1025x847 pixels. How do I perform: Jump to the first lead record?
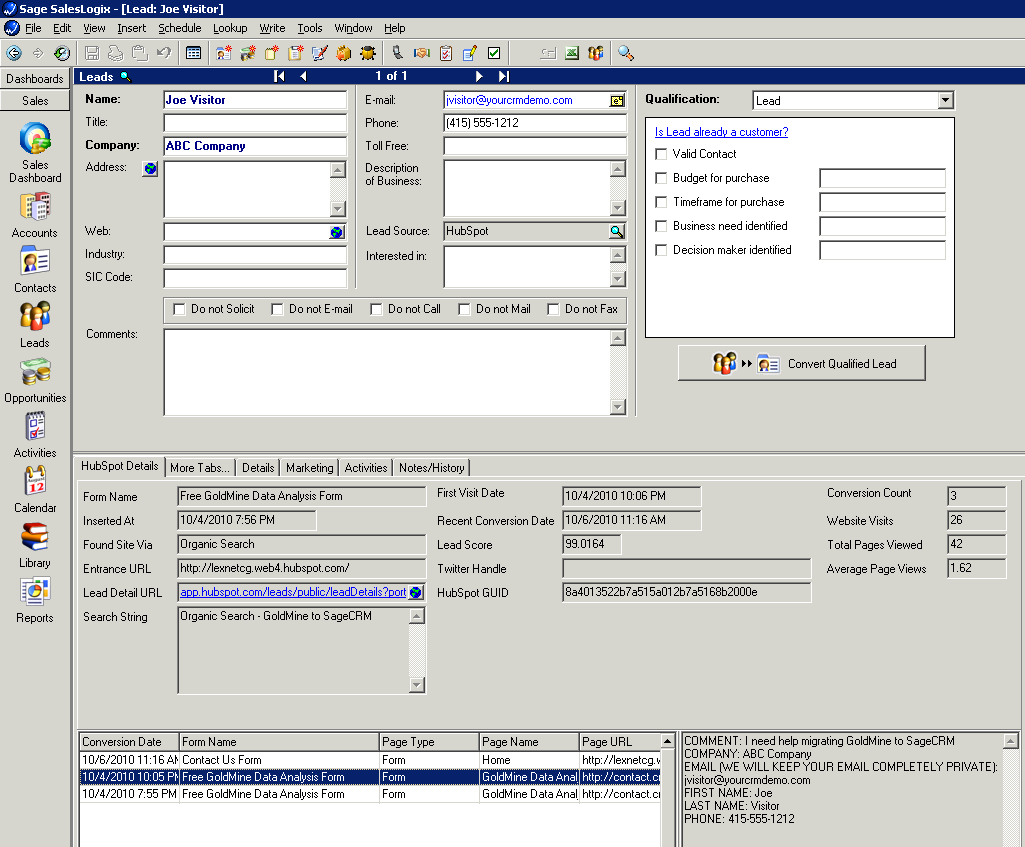tap(279, 76)
